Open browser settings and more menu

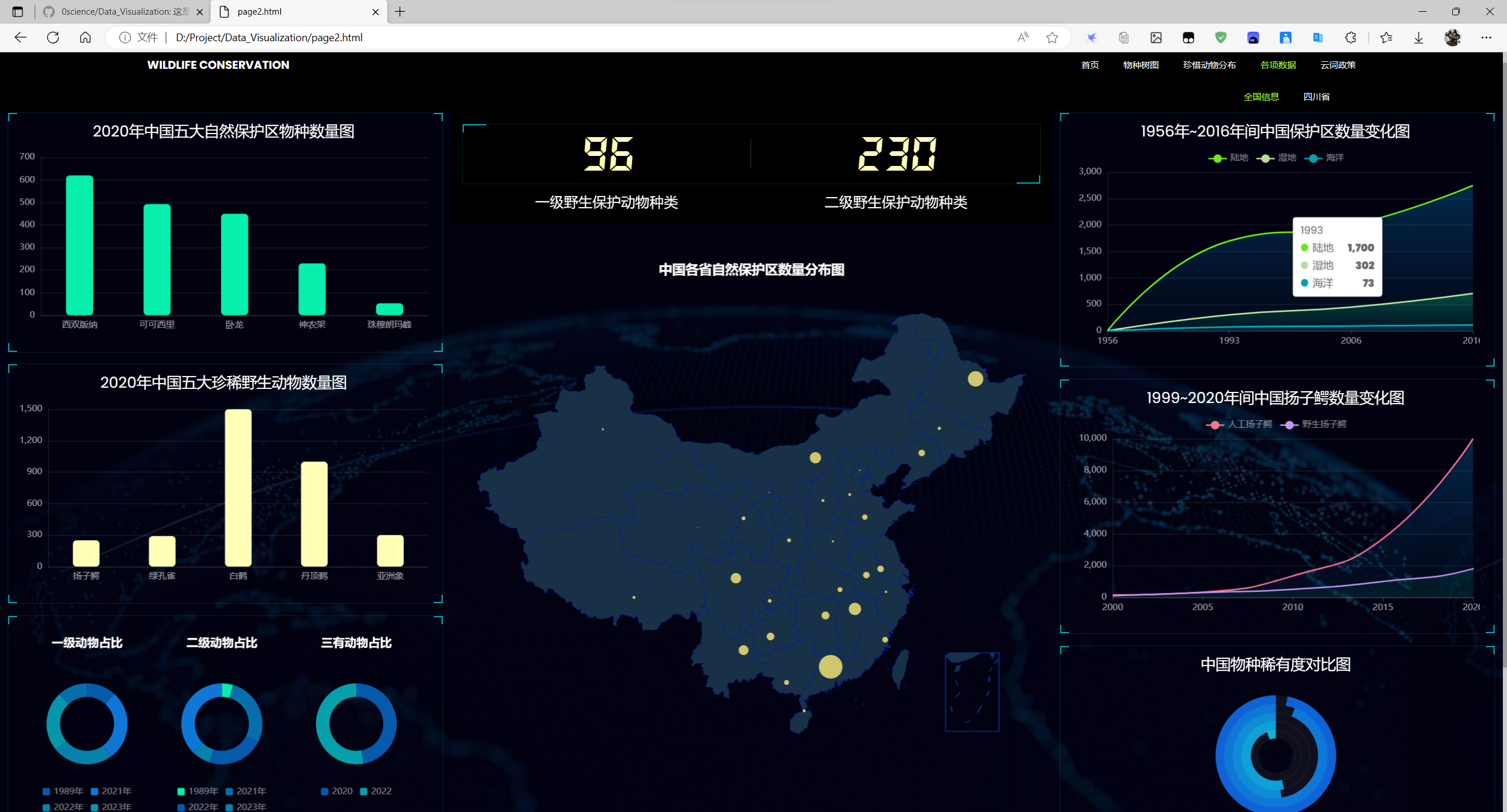1486,38
